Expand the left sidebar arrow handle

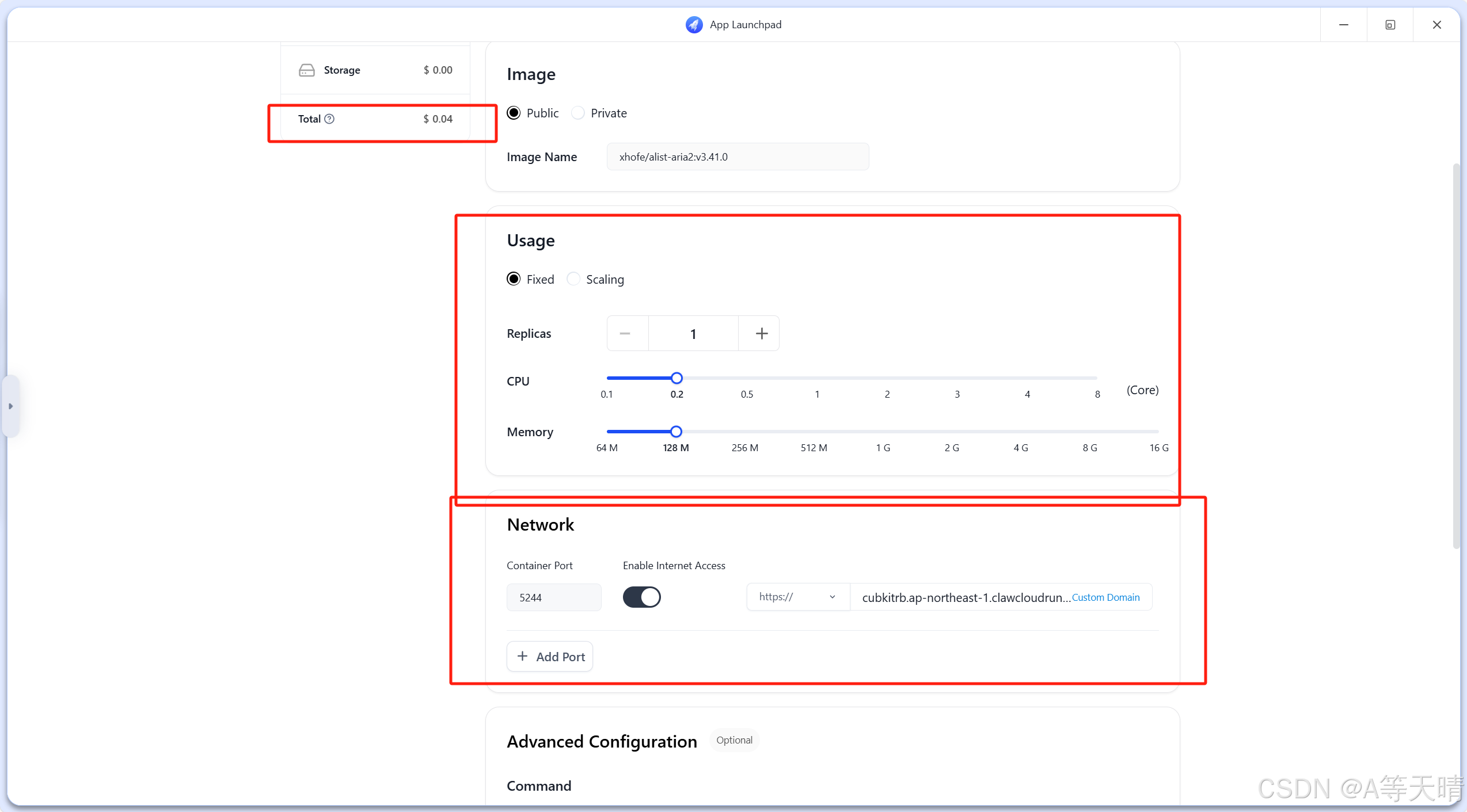click(x=10, y=406)
